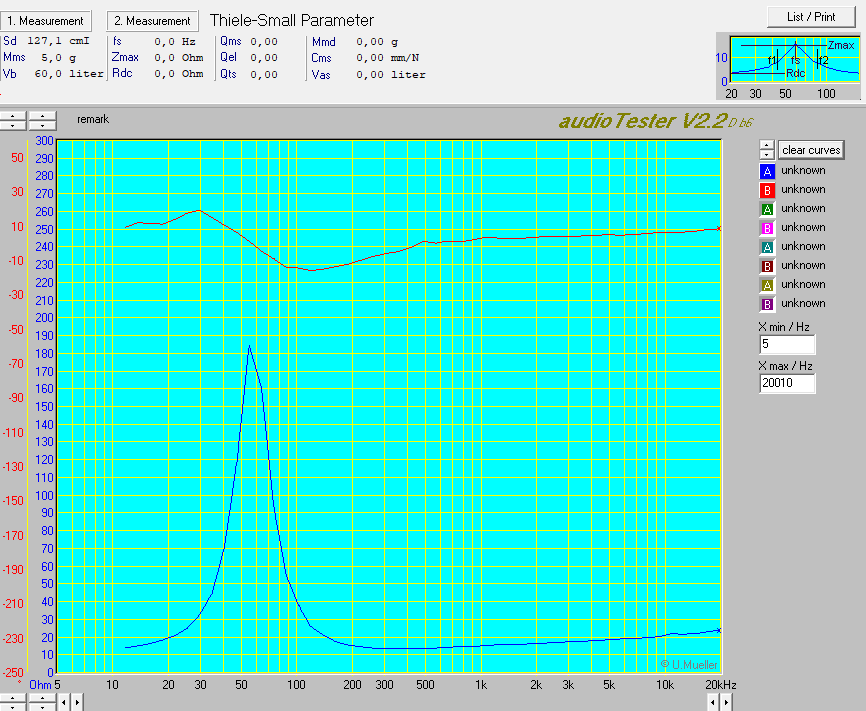Image resolution: width=866 pixels, height=711 pixels.
Task: Click the unknown label of olive A curve
Action: coord(803,284)
